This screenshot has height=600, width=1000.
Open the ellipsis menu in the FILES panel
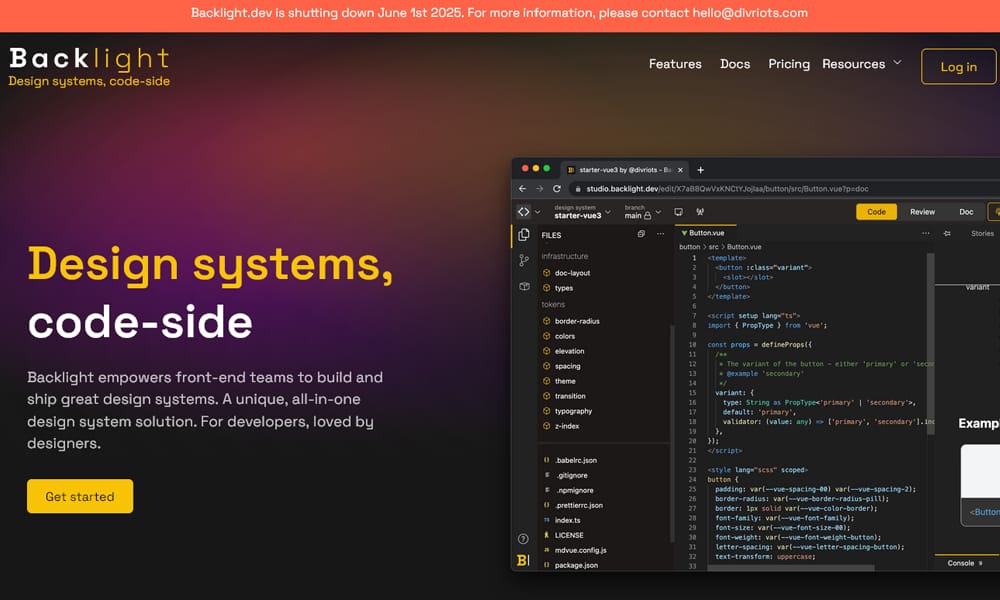click(660, 233)
